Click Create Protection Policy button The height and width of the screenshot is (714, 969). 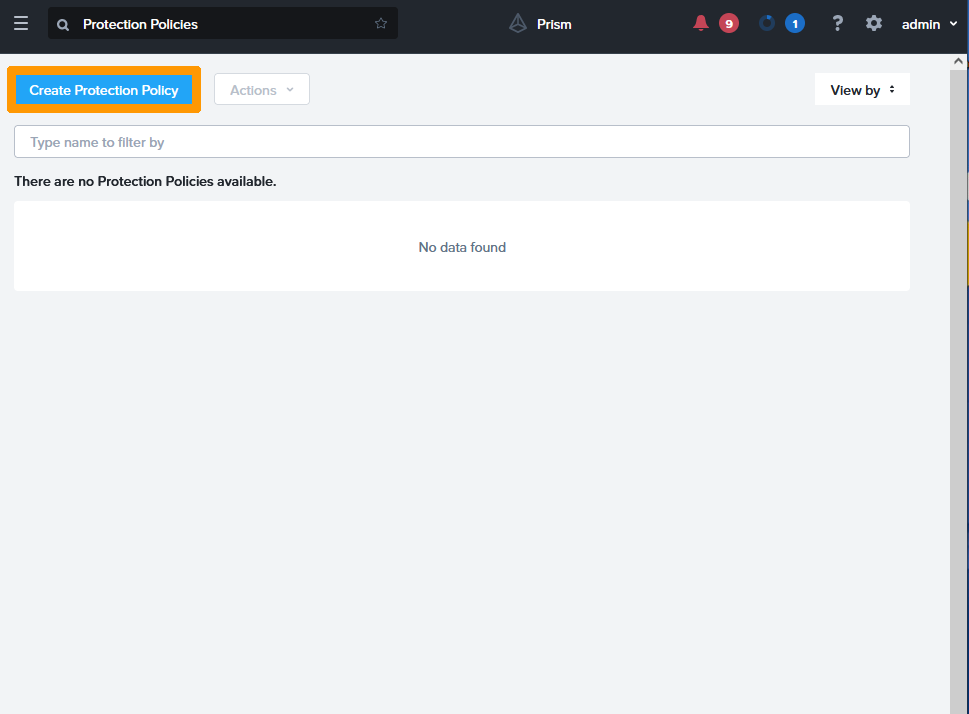pos(104,90)
